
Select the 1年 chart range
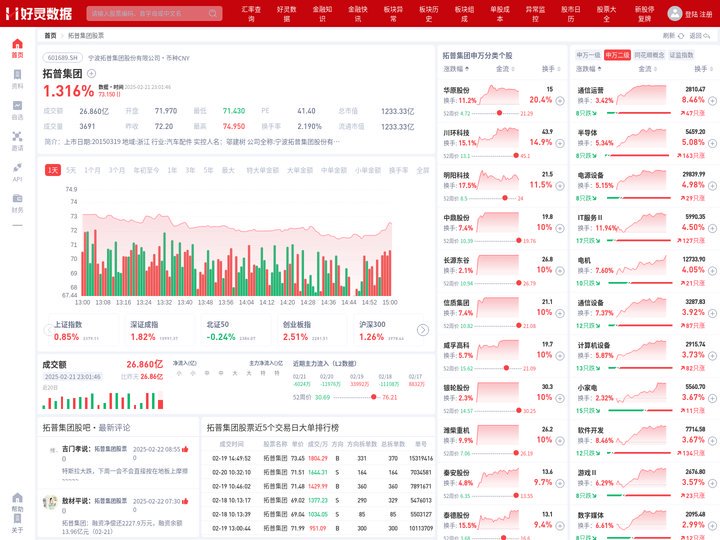point(172,170)
